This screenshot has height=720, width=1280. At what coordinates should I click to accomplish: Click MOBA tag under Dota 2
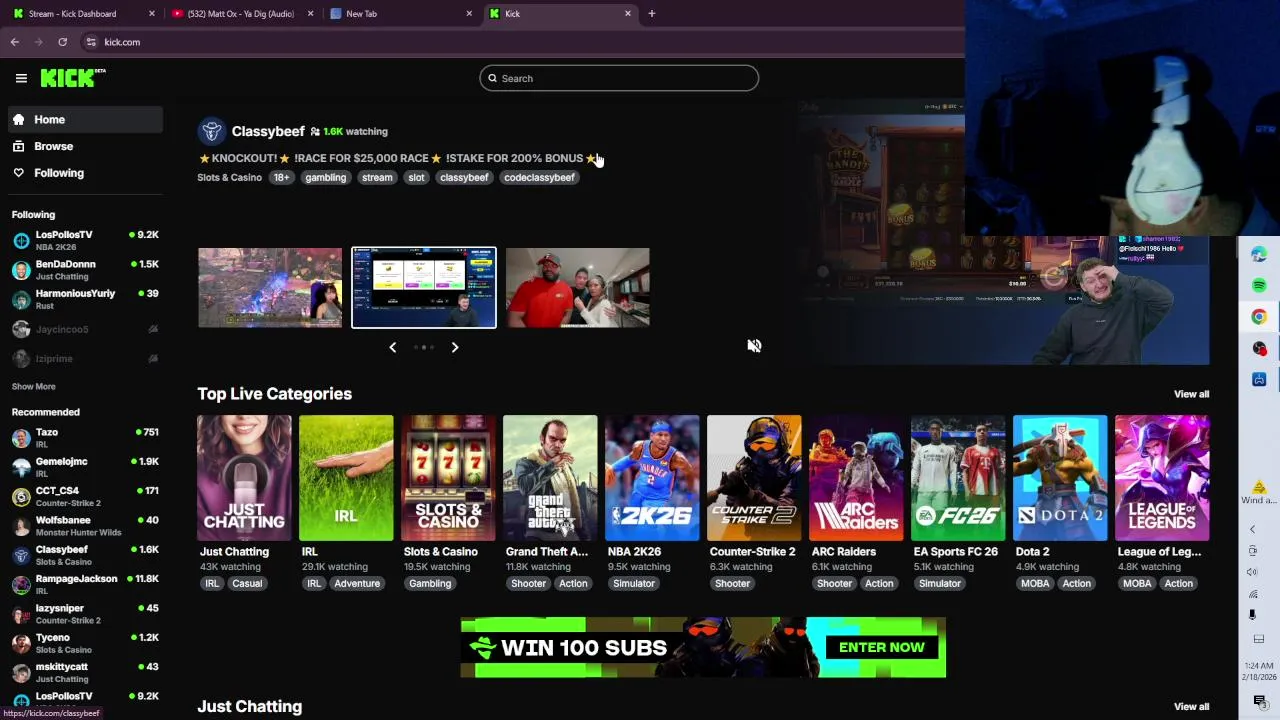click(1035, 584)
